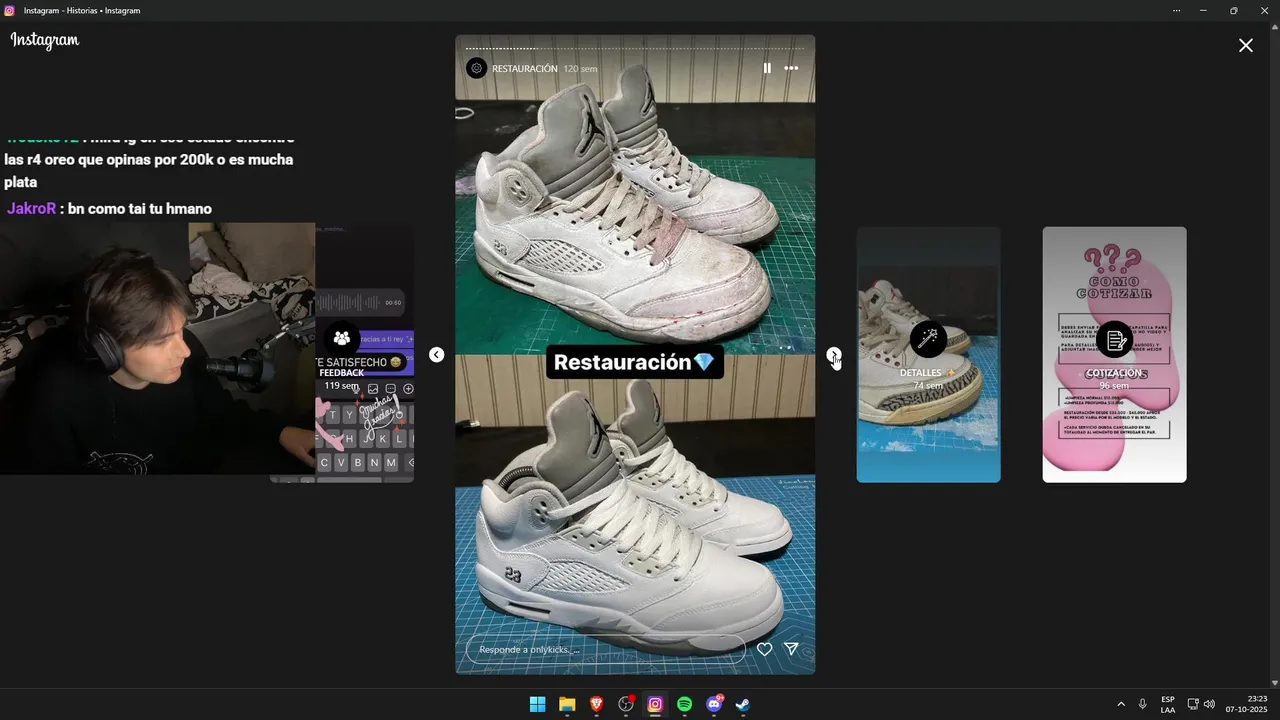Click the microphone tray icon
This screenshot has height=720, width=1280.
click(x=1142, y=704)
